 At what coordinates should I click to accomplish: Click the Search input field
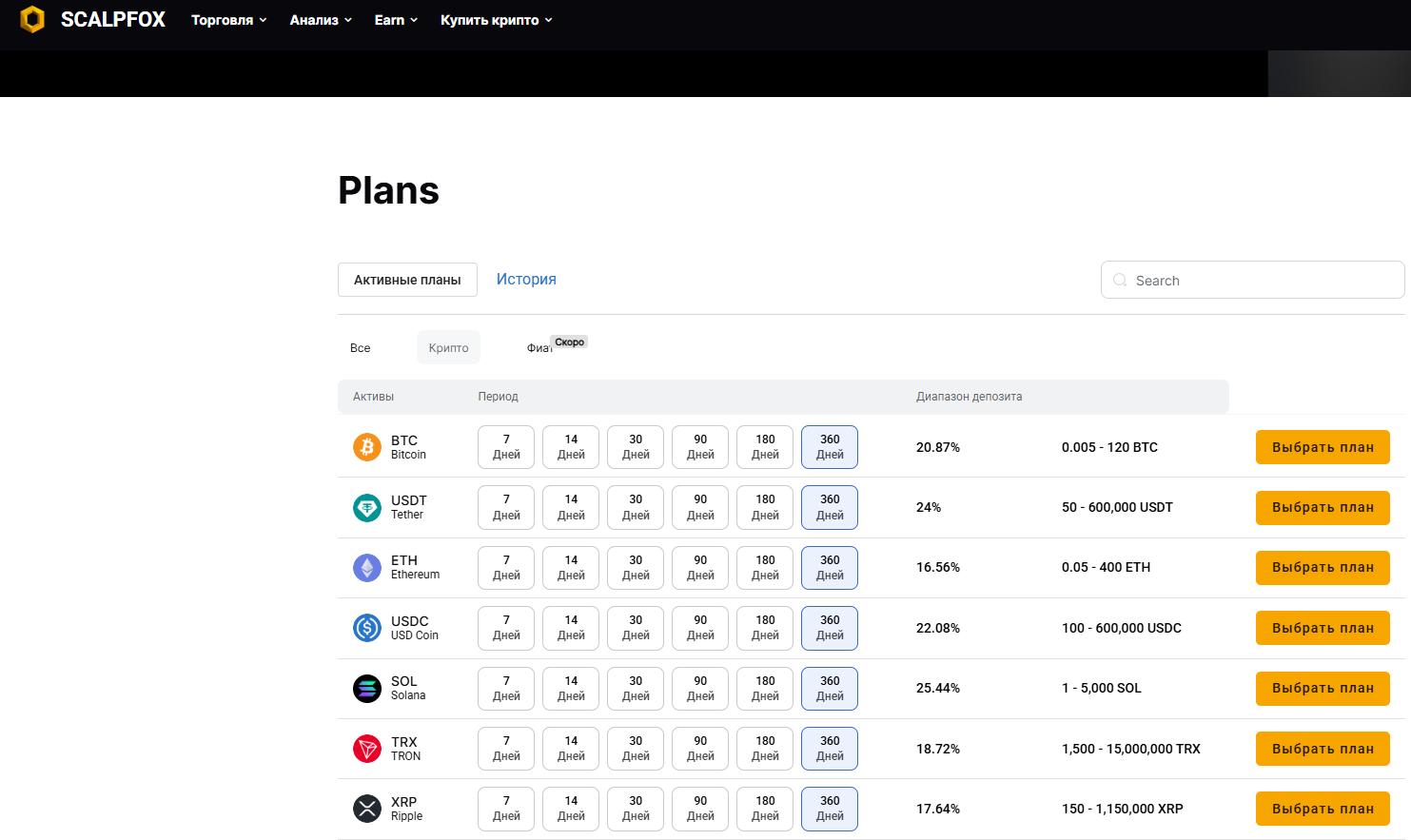pyautogui.click(x=1252, y=280)
